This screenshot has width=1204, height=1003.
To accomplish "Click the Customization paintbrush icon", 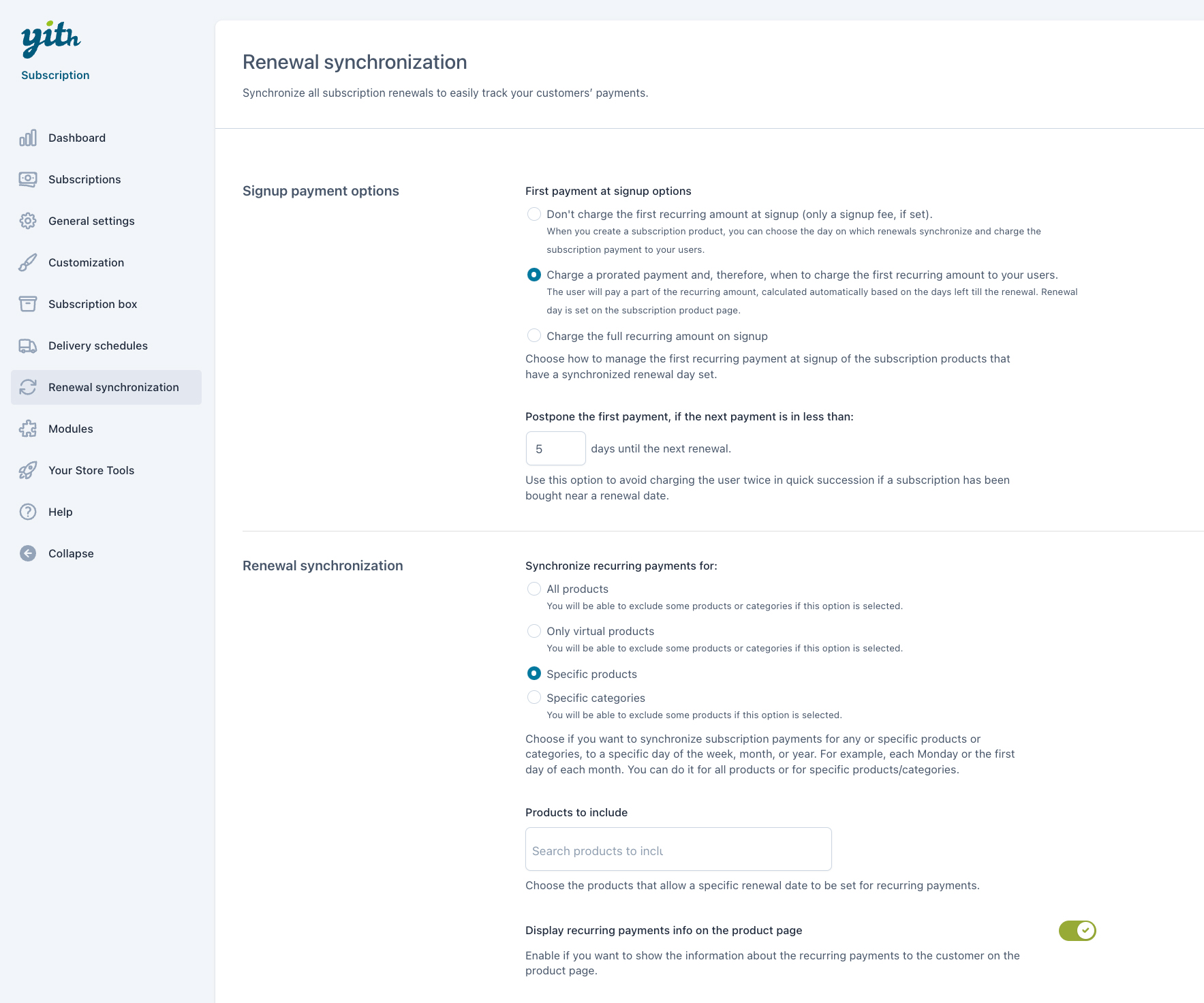I will [x=28, y=263].
